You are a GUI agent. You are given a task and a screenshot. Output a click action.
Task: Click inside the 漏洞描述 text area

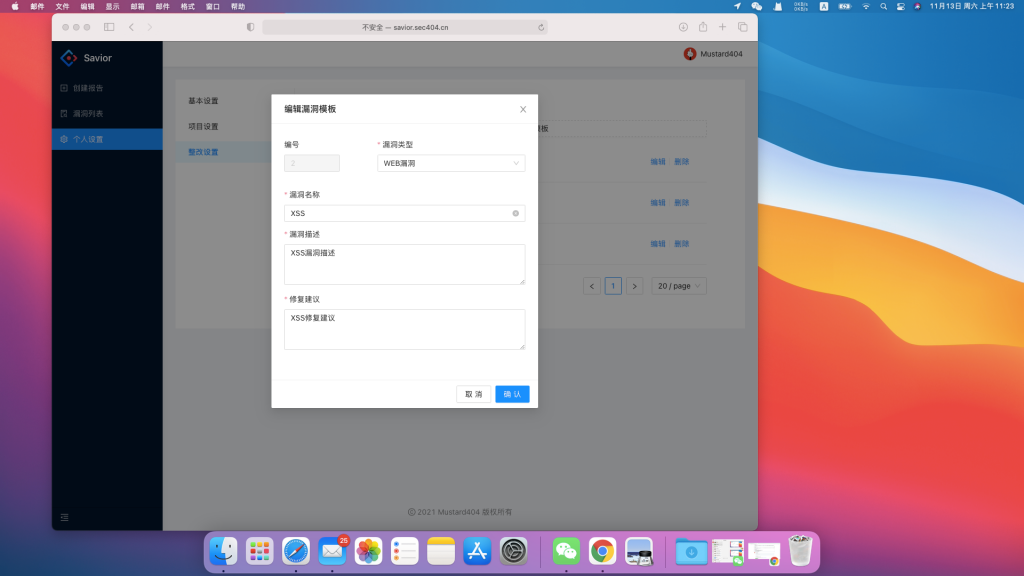404,263
